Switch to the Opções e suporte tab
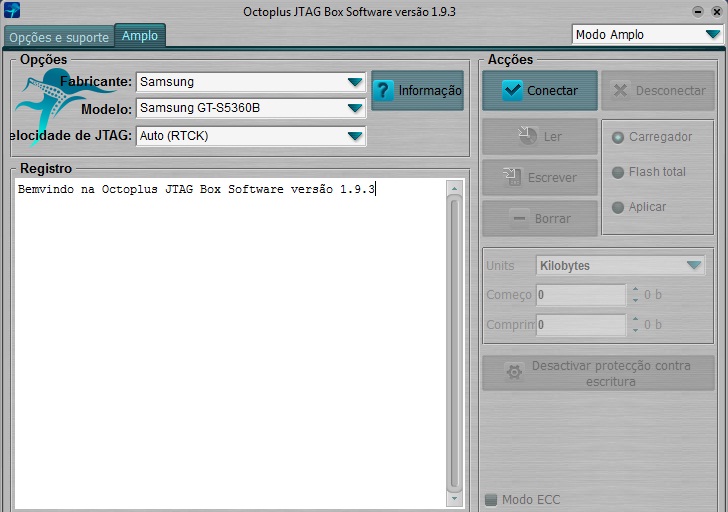Viewport: 728px width, 512px height. coord(58,37)
